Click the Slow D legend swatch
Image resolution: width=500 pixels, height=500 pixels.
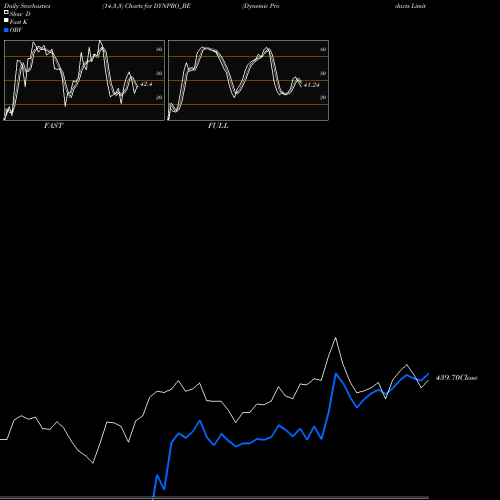pos(6,12)
